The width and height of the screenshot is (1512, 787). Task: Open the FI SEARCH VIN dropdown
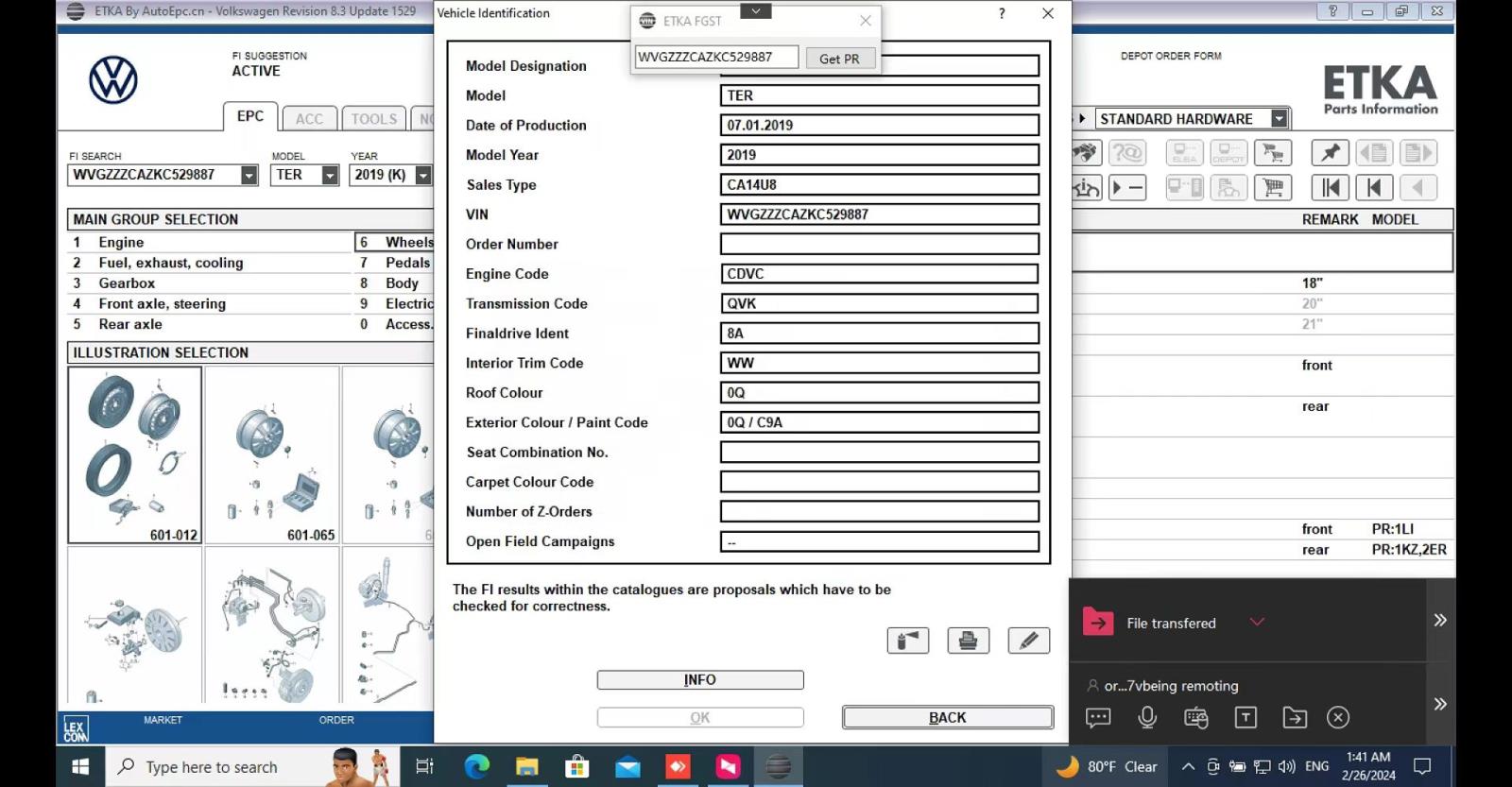[x=249, y=175]
